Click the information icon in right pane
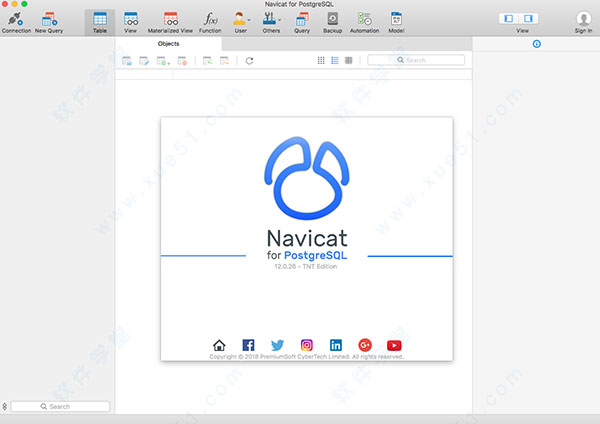Viewport: 600px width, 424px height. pyautogui.click(x=537, y=44)
